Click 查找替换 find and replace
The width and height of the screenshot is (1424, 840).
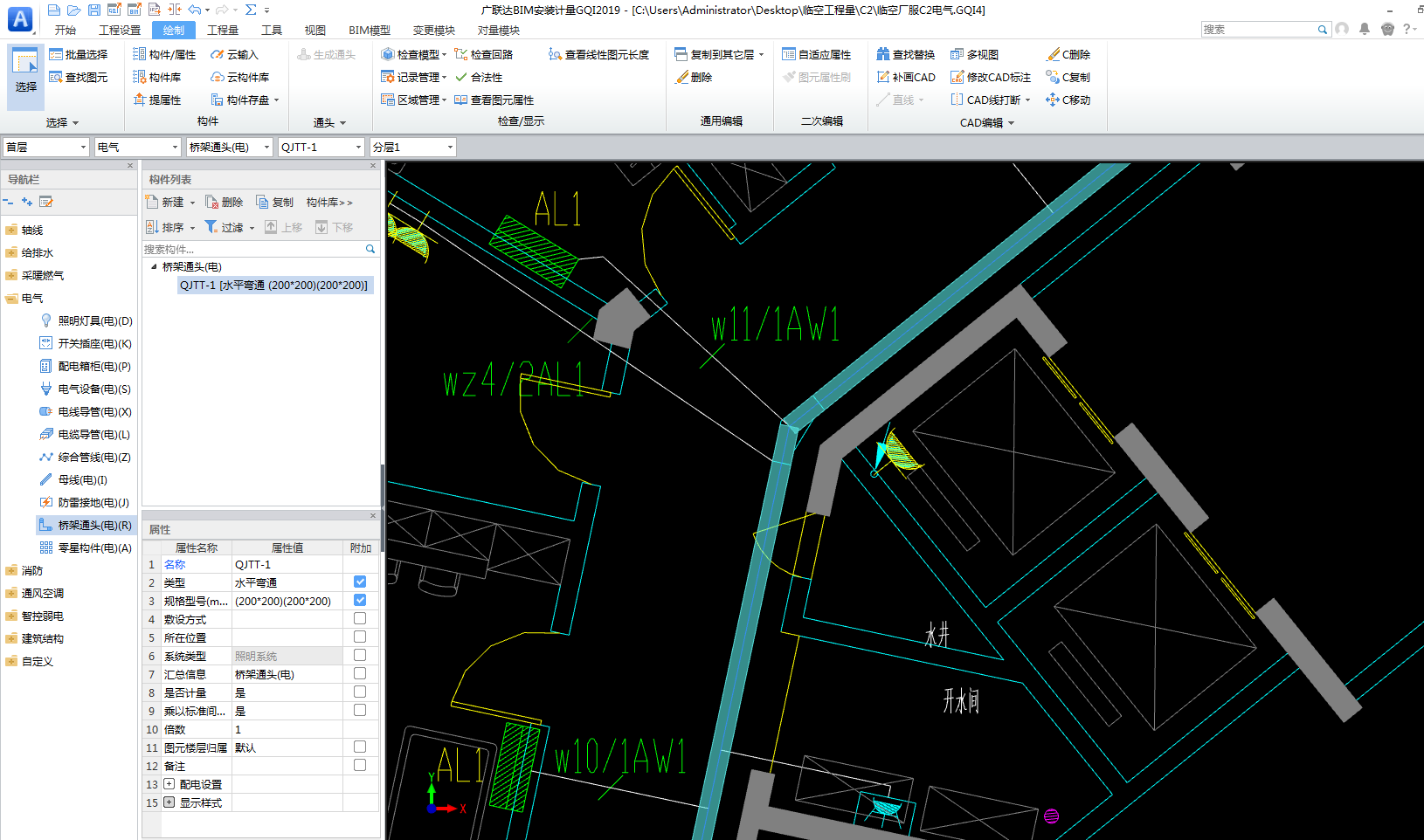[905, 54]
